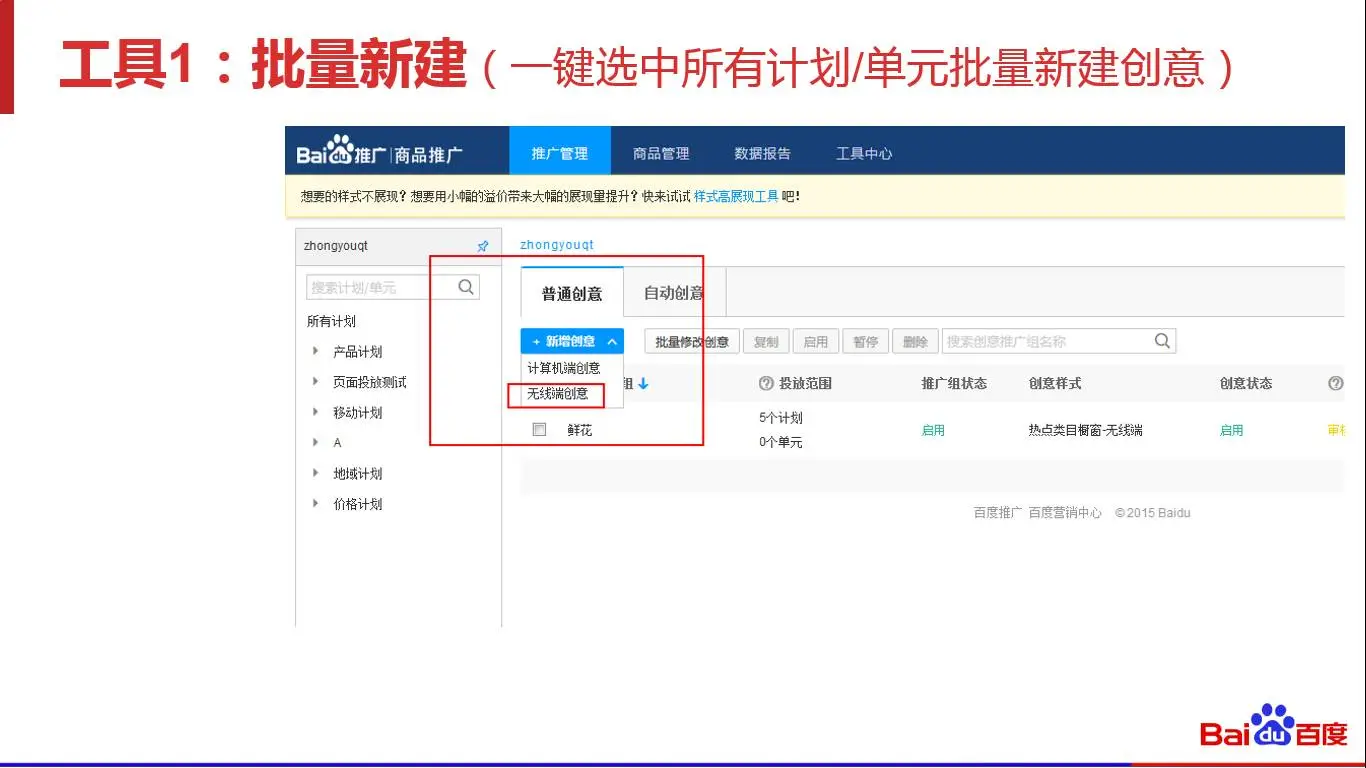Image resolution: width=1366 pixels, height=768 pixels.
Task: Click the 创意样式 column header
Action: click(1055, 383)
